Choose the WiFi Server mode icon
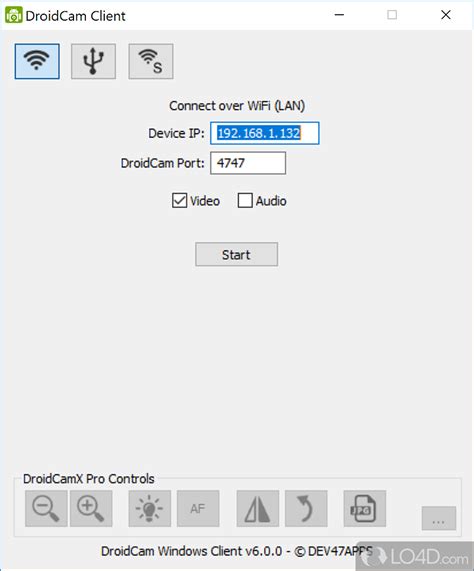The image size is (474, 571). pyautogui.click(x=151, y=61)
